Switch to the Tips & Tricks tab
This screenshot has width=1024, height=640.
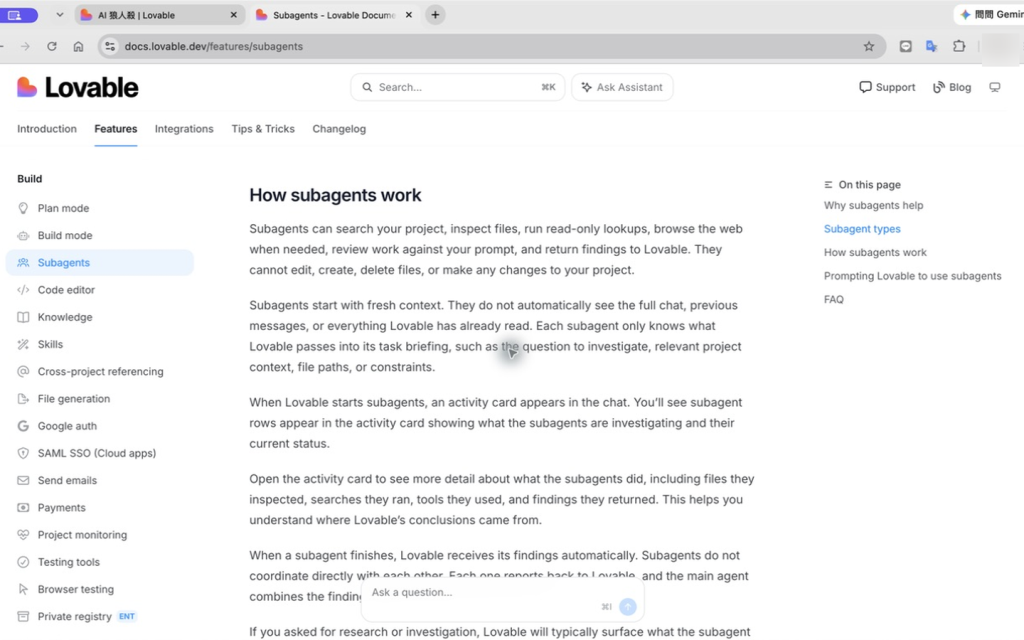(263, 129)
